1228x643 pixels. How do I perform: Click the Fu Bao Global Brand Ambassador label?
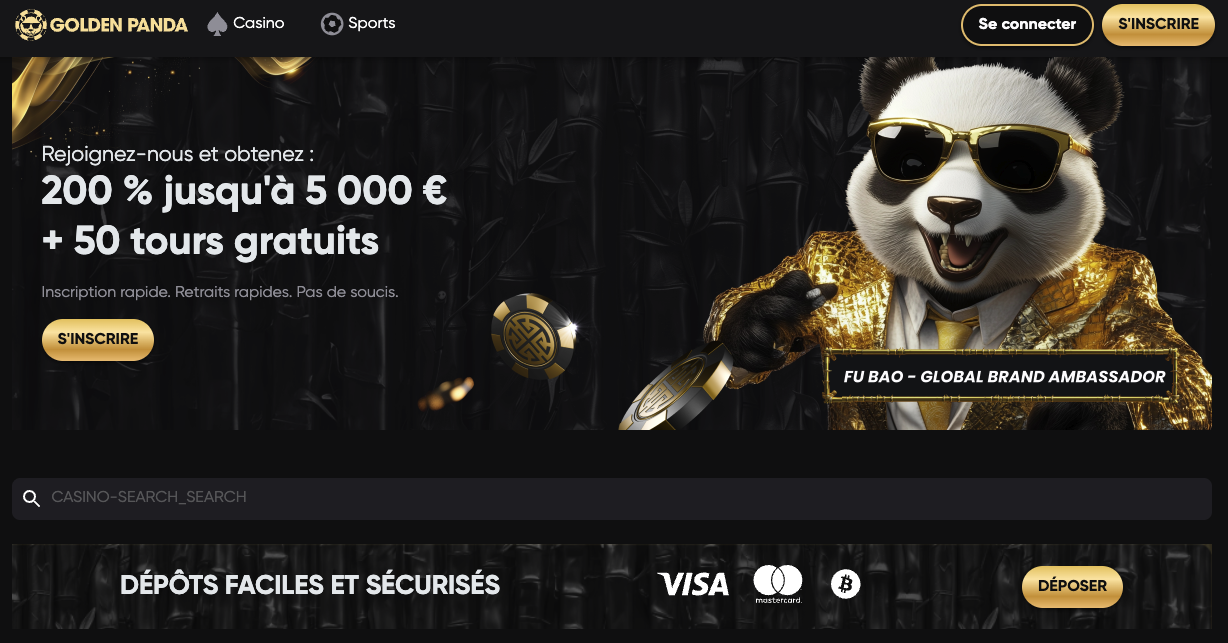[1004, 377]
